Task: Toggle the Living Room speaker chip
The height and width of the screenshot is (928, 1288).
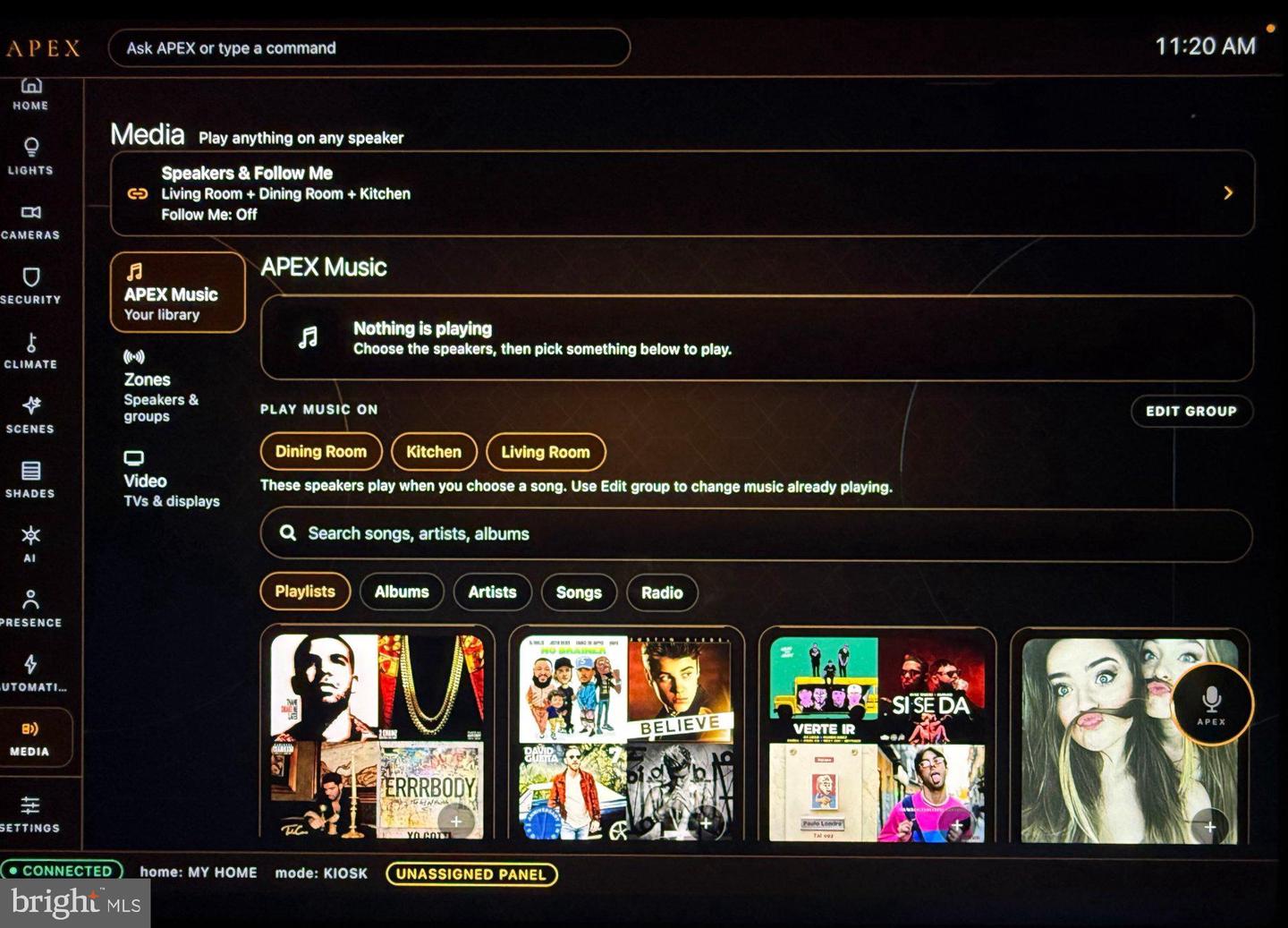Action: point(546,452)
